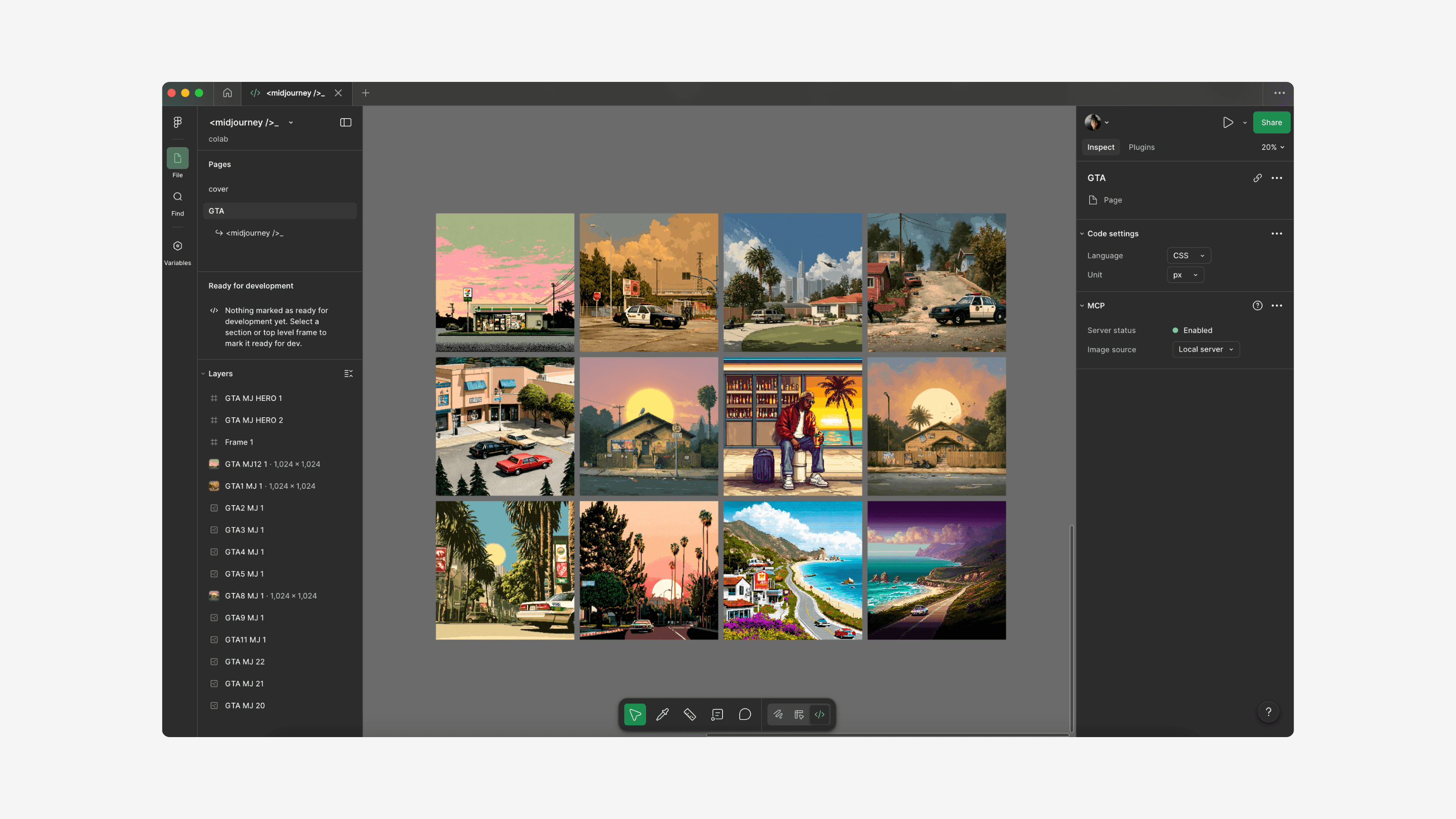Image resolution: width=1456 pixels, height=819 pixels.
Task: Switch to the Plugins tab
Action: point(1141,147)
